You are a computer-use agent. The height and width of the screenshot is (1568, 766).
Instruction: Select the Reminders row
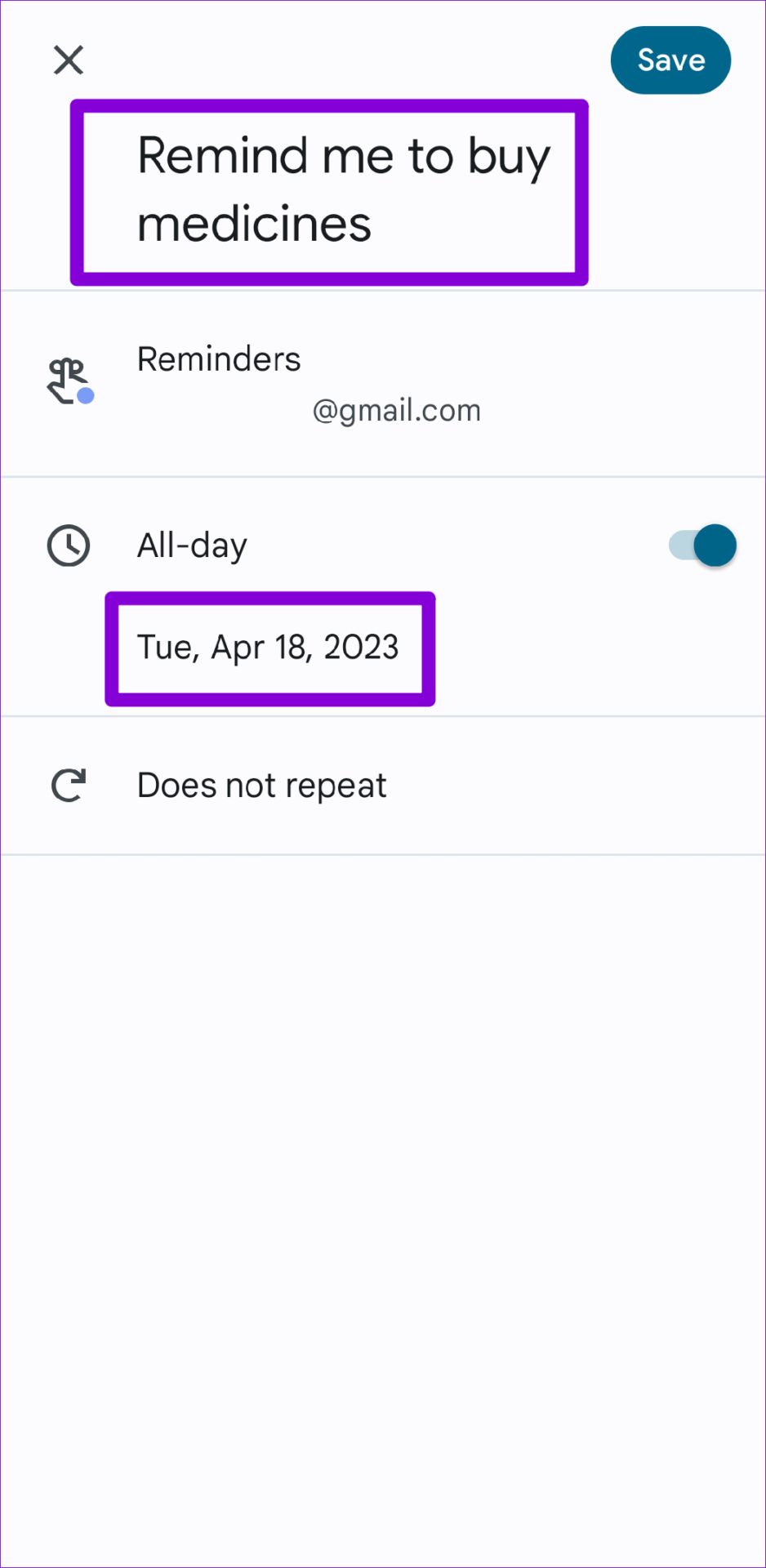tap(383, 384)
